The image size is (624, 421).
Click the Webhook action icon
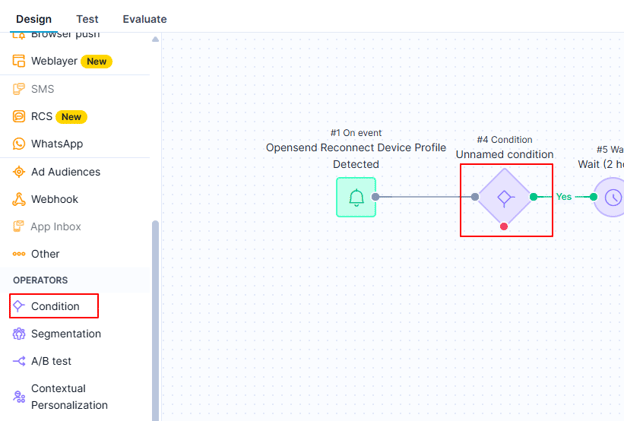pos(18,199)
